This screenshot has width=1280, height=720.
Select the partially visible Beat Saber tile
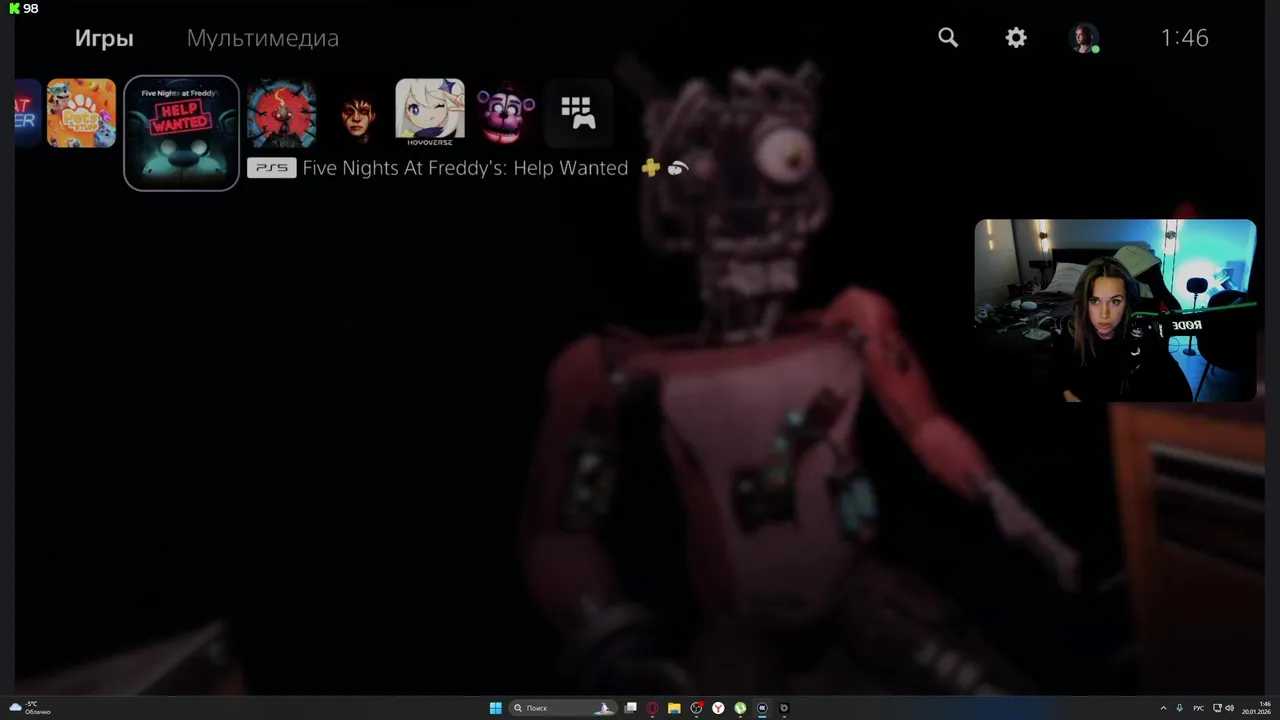point(27,113)
